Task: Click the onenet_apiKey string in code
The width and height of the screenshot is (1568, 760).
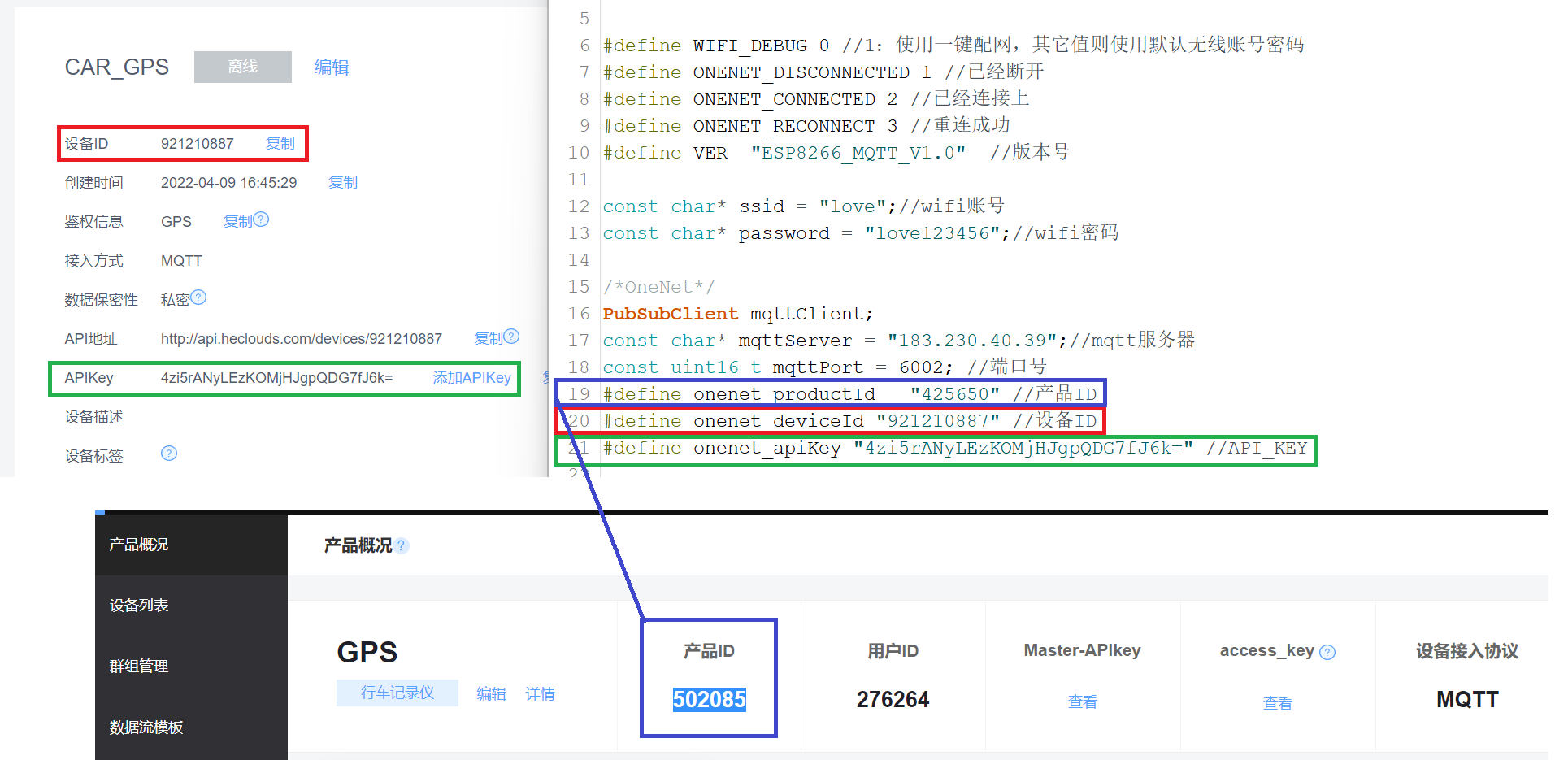Action: coord(1023,448)
